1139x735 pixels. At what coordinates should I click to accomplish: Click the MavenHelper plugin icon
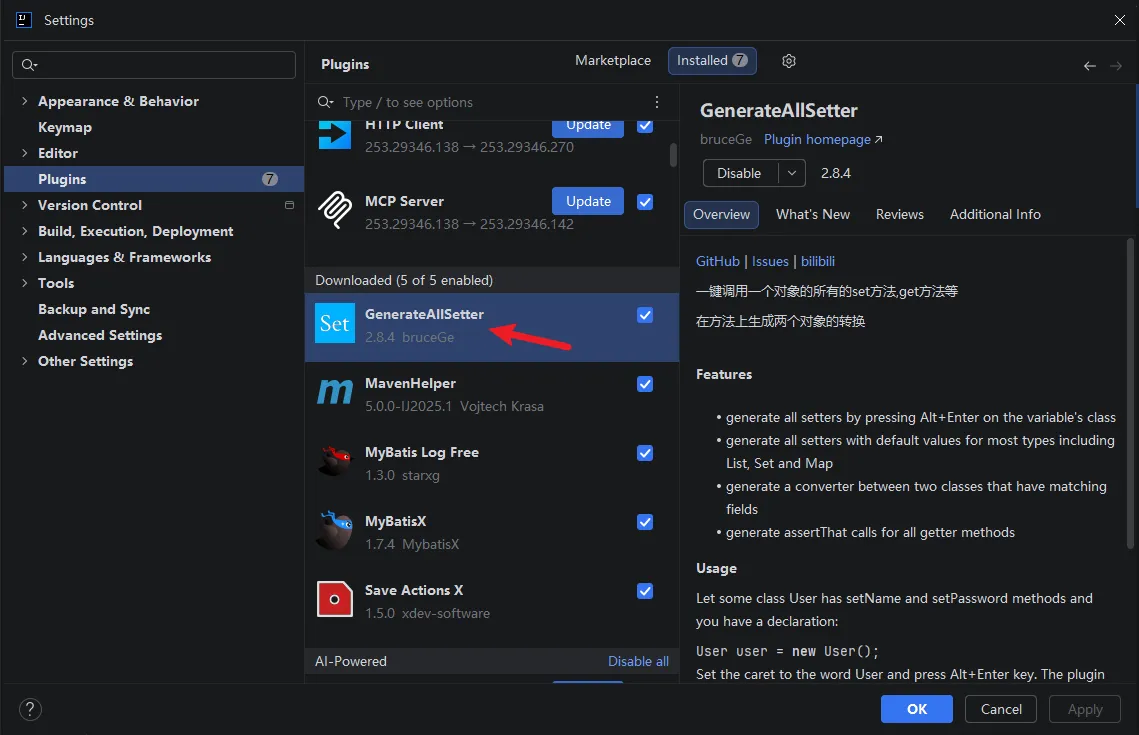335,392
